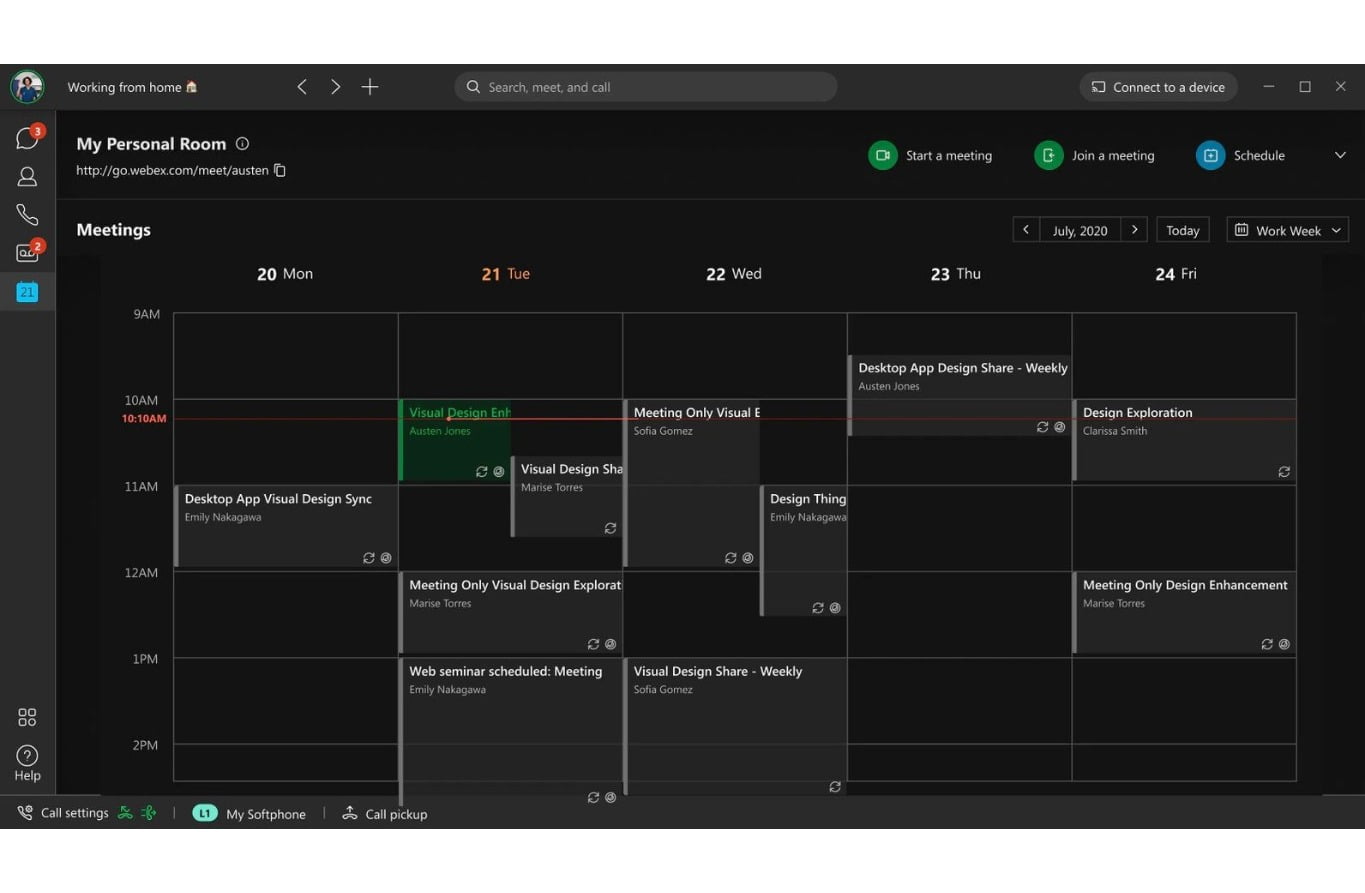1365x893 pixels.
Task: Click the first green call forwarding status icon
Action: pyautogui.click(x=125, y=813)
